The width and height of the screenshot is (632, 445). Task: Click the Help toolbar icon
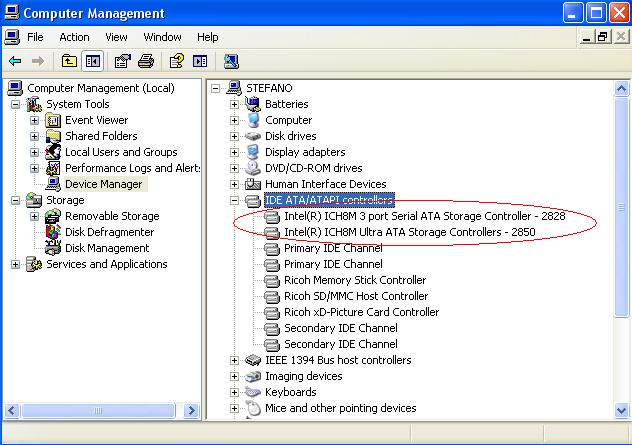tap(177, 61)
